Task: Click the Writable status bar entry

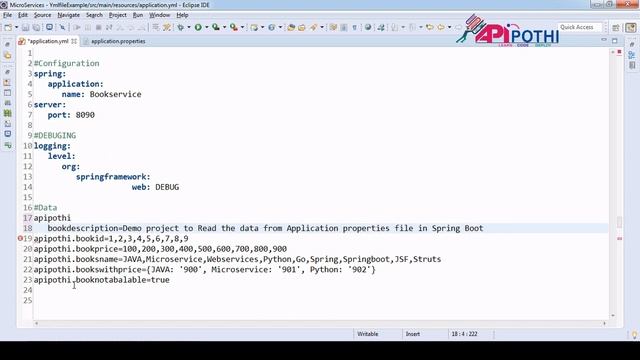Action: [368, 334]
